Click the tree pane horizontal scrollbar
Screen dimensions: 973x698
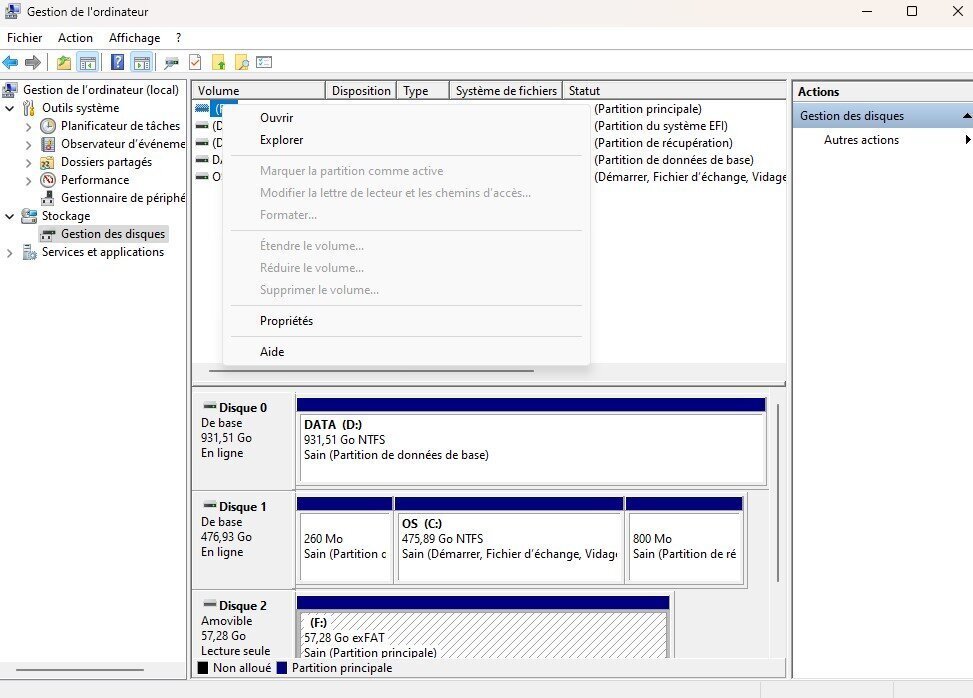79,670
